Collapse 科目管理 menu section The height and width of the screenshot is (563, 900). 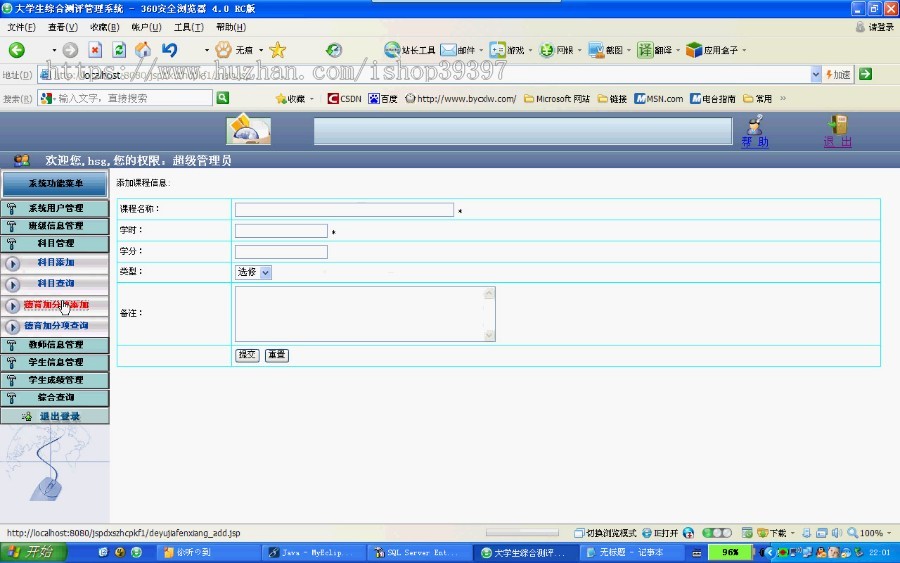point(55,243)
